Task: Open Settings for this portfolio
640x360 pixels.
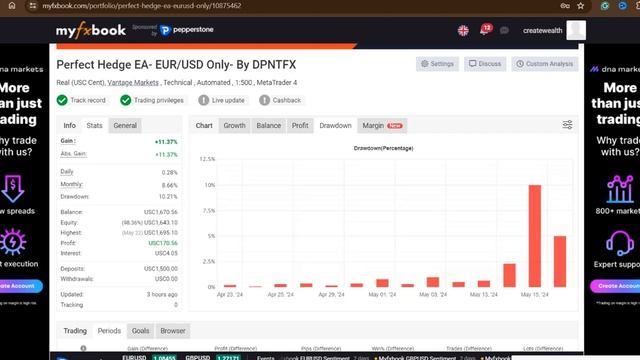Action: [437, 64]
